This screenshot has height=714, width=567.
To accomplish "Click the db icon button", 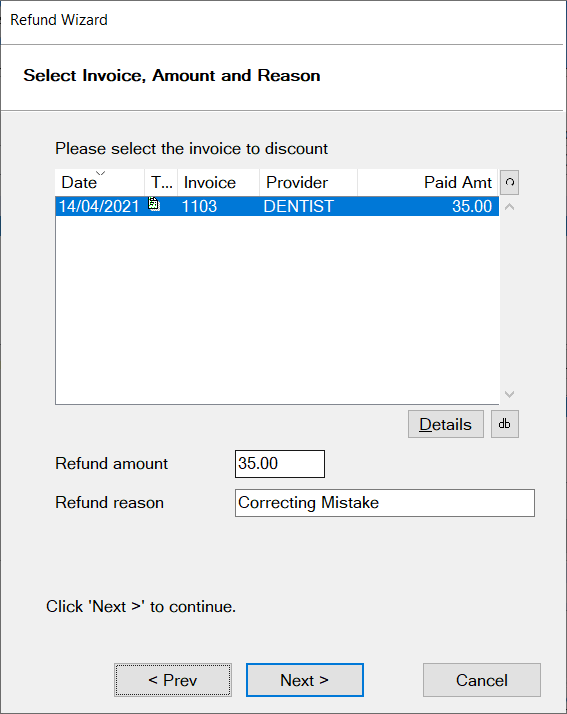I will [505, 424].
